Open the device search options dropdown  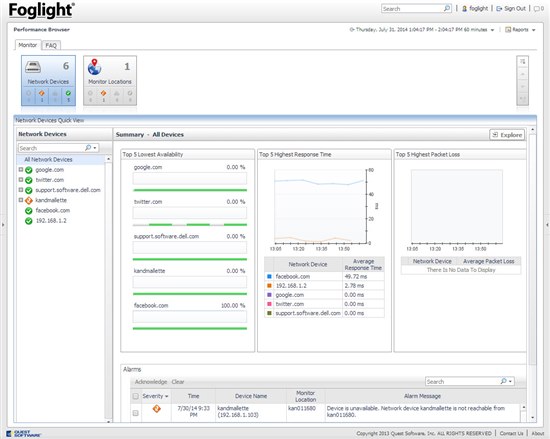click(95, 148)
